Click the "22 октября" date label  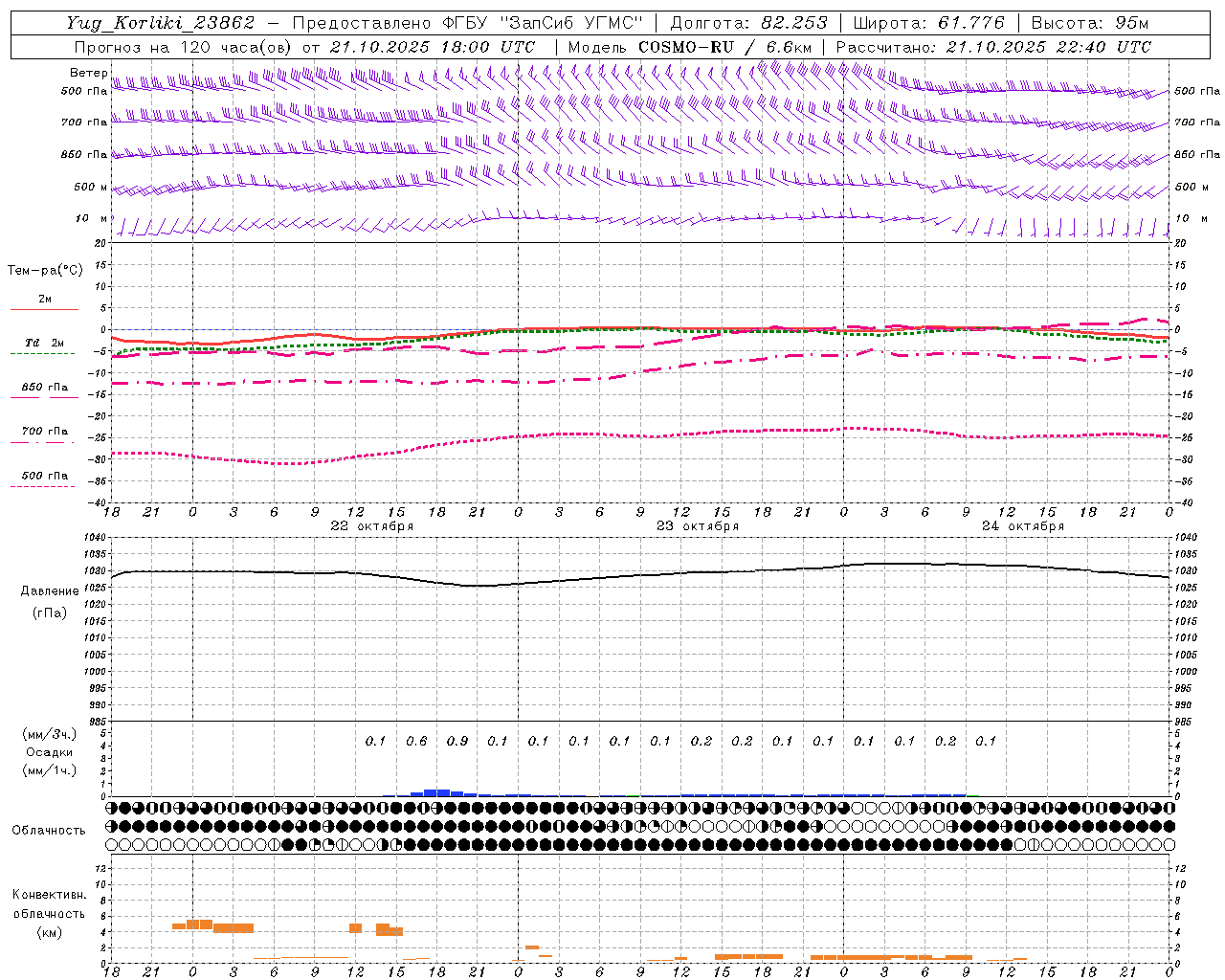tap(372, 525)
